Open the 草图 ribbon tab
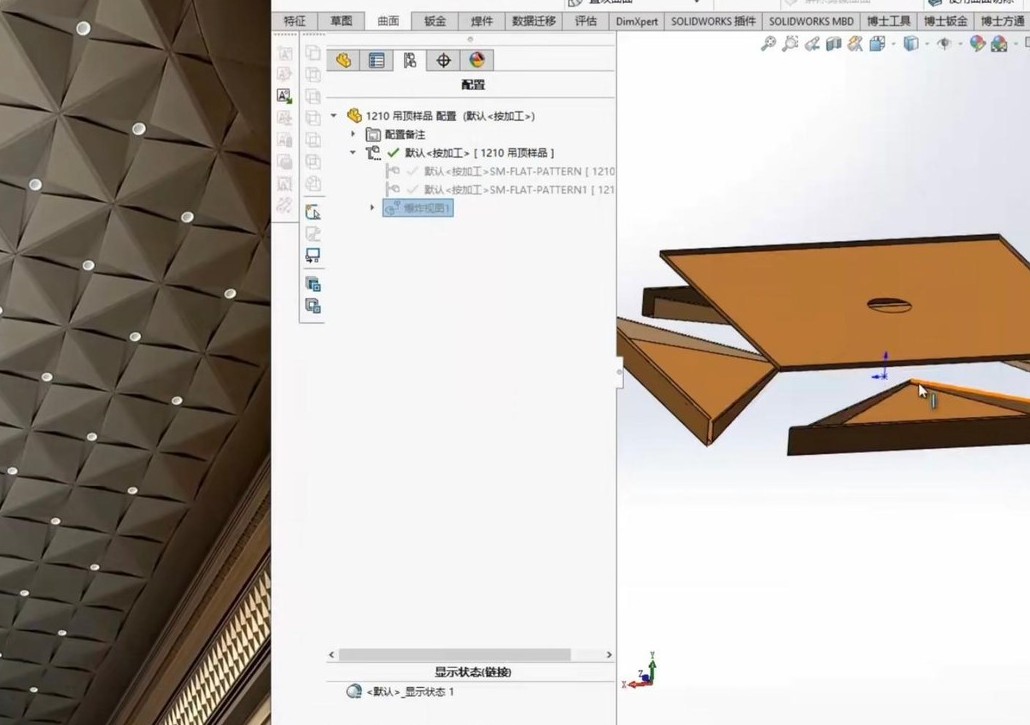Screen dimensions: 1030x725 tap(341, 21)
